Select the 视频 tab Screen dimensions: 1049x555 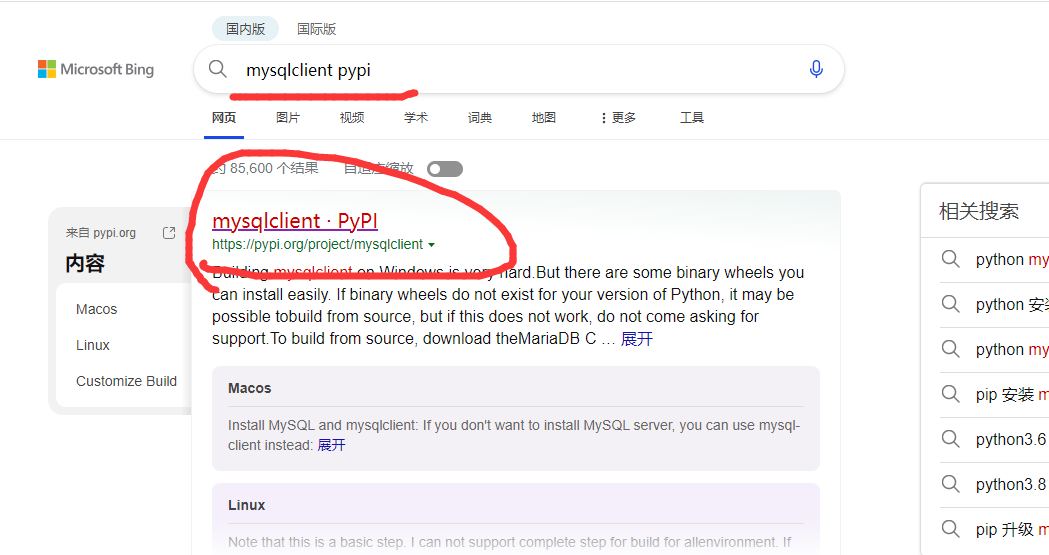point(352,118)
